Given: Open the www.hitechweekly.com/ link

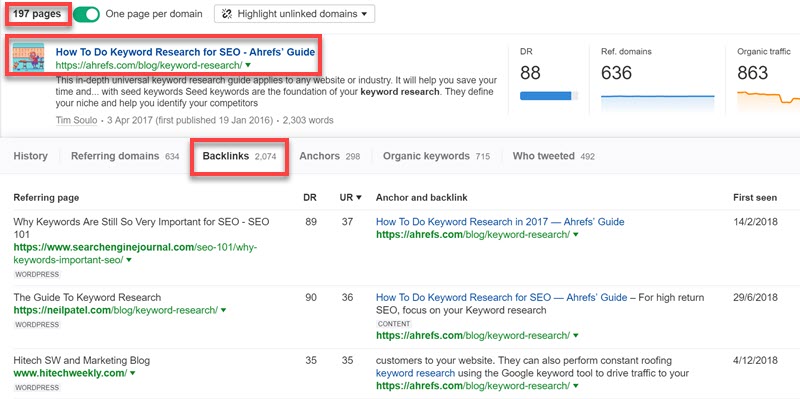Looking at the screenshot, I should point(70,373).
